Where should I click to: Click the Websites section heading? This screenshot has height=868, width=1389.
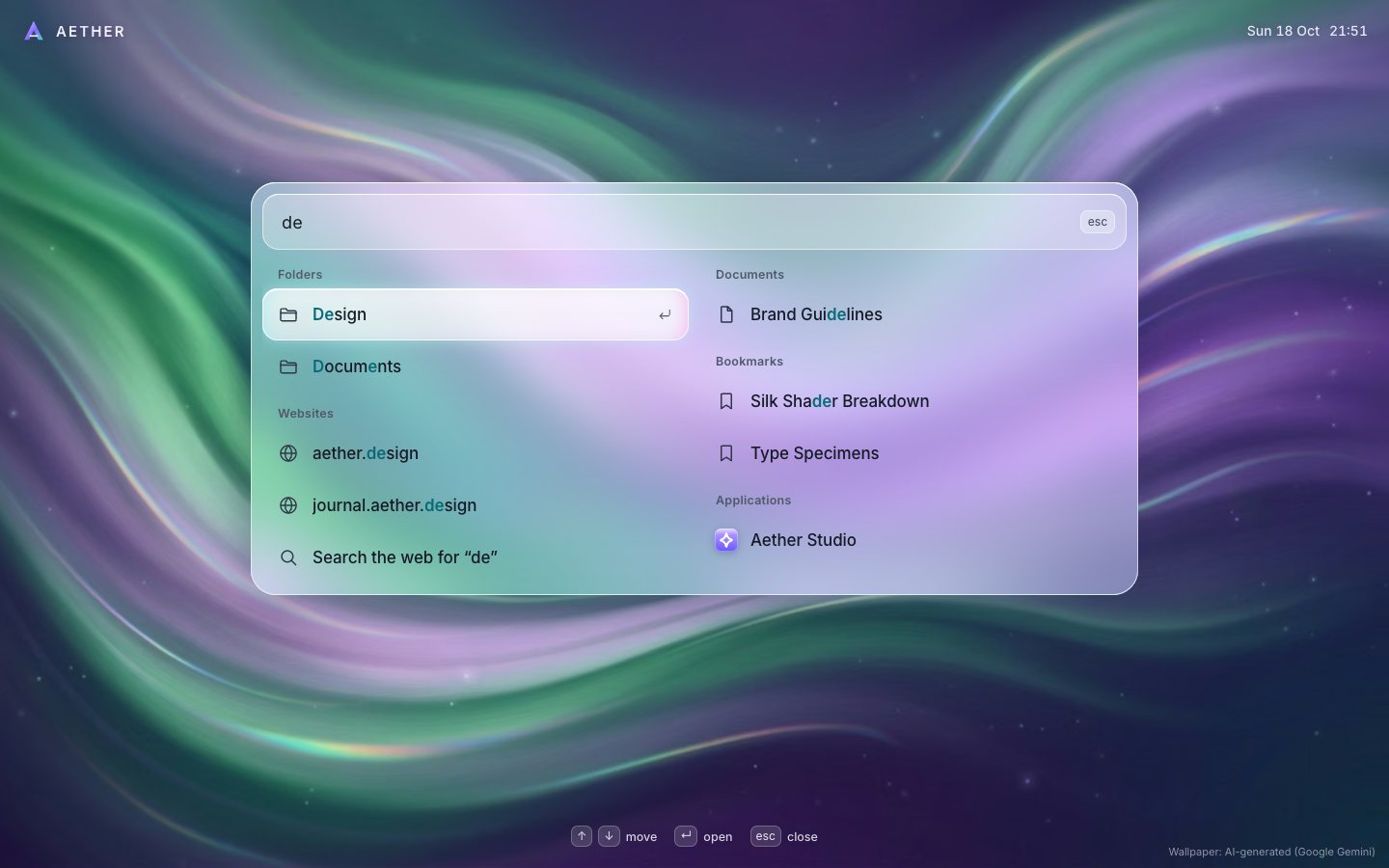point(306,414)
